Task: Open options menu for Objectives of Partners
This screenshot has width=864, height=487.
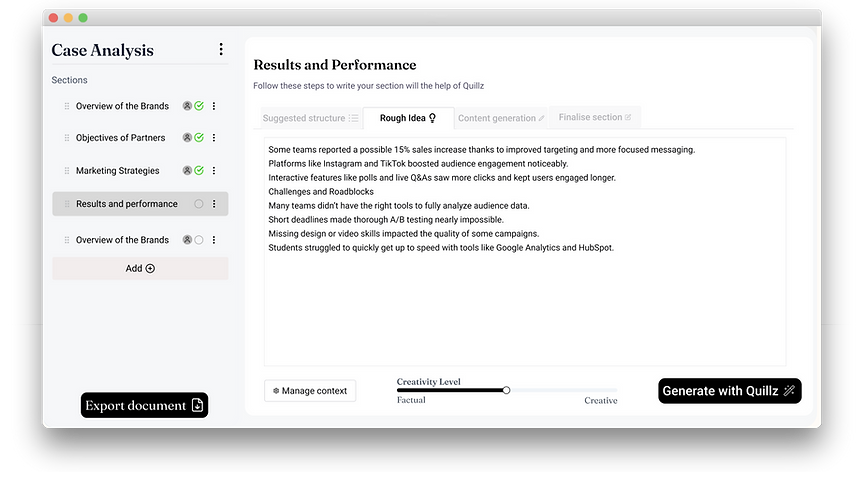Action: click(x=214, y=138)
